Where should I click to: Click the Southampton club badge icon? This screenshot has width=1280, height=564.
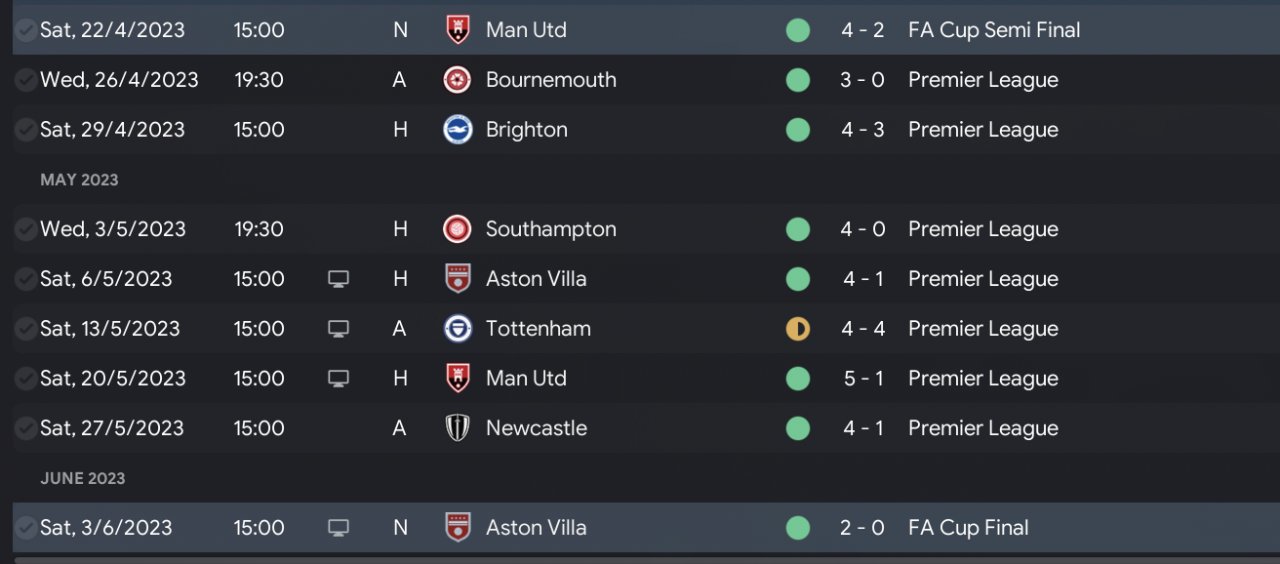(x=457, y=229)
